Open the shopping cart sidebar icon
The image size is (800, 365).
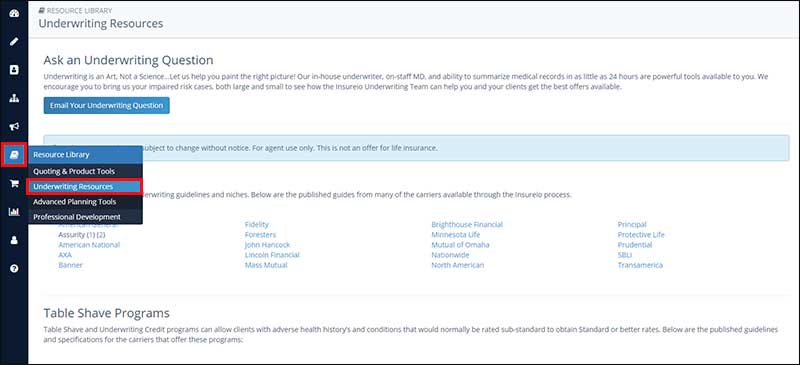(x=14, y=184)
